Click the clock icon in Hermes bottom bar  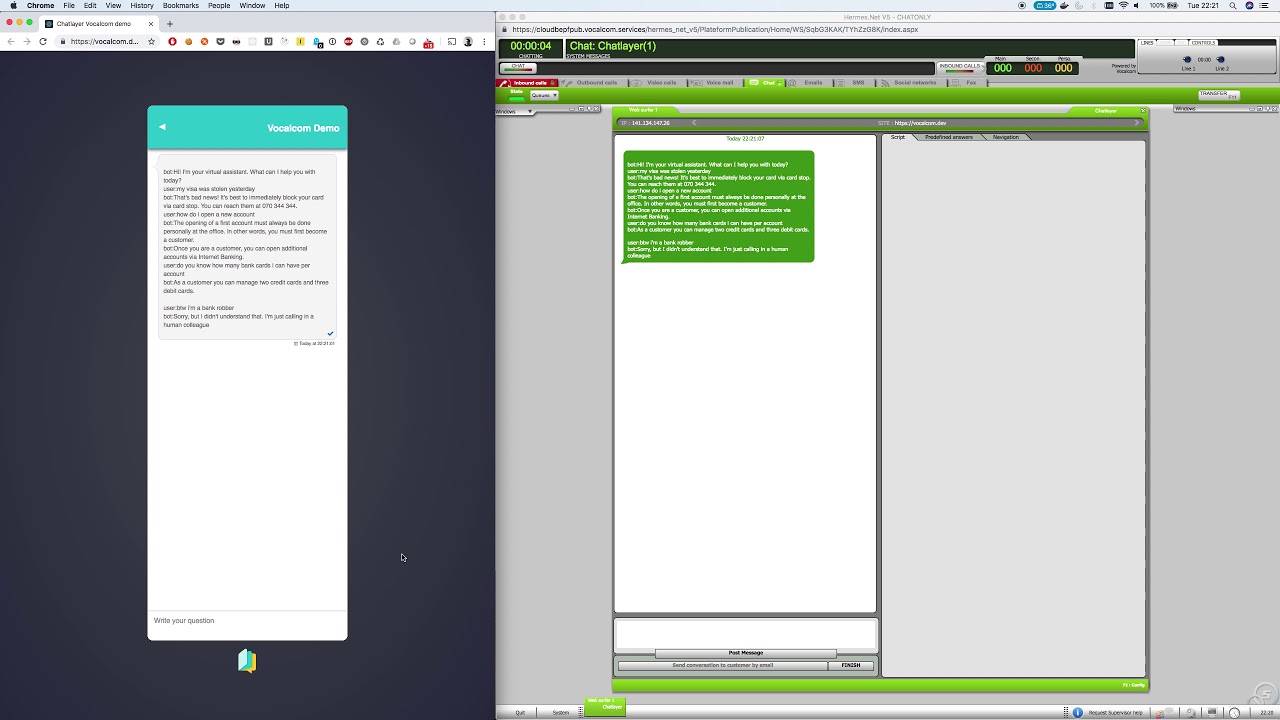(1234, 713)
